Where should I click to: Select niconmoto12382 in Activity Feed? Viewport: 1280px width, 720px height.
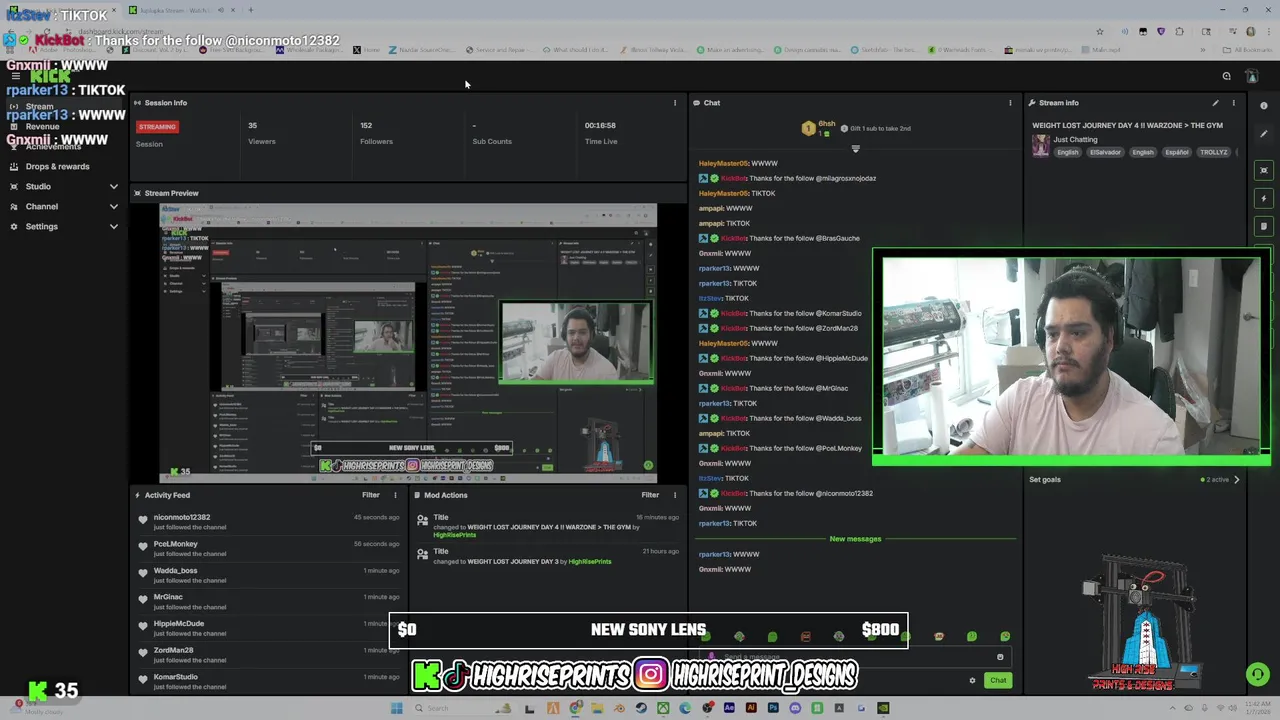click(182, 517)
